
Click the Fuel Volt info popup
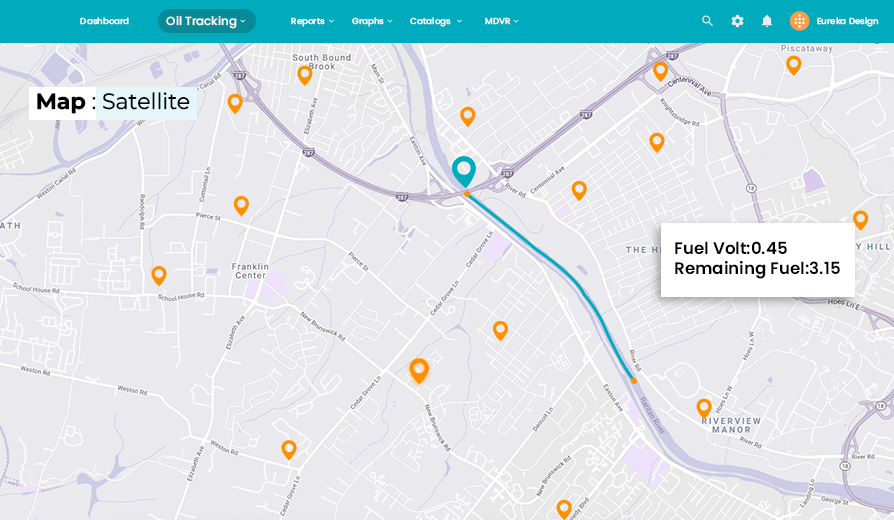pos(757,259)
